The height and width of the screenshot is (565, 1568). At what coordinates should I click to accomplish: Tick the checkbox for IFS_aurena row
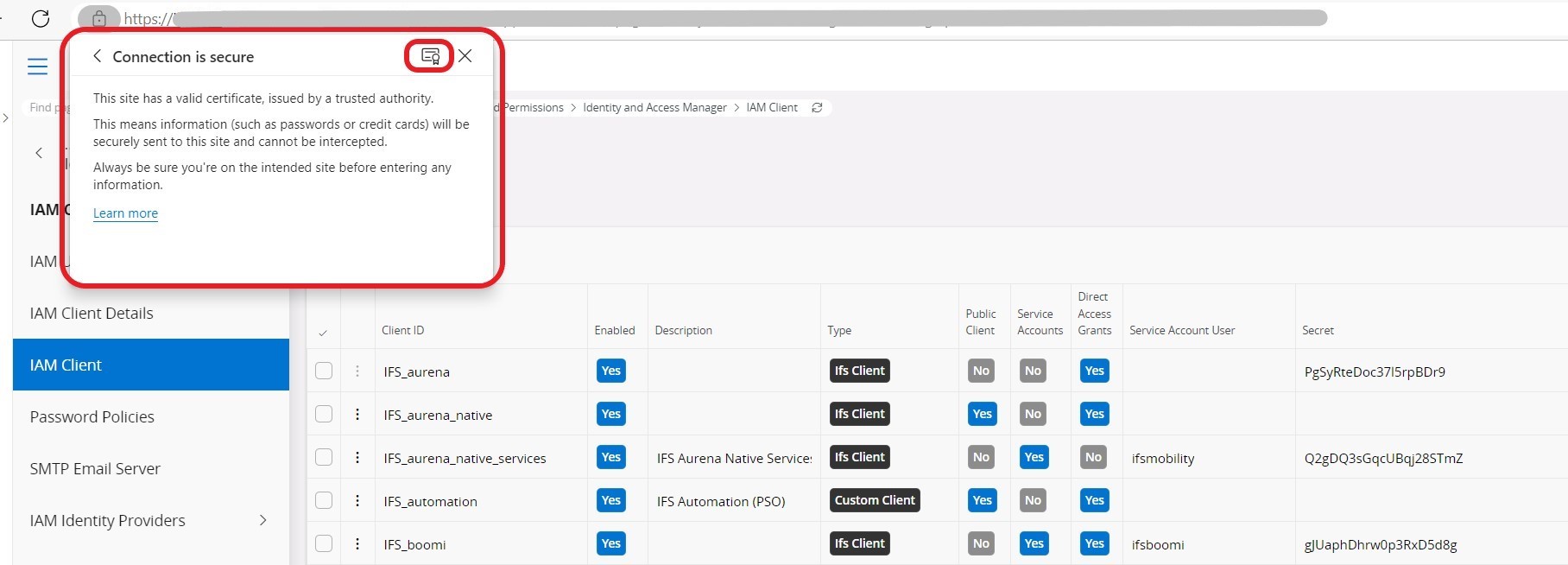tap(324, 371)
